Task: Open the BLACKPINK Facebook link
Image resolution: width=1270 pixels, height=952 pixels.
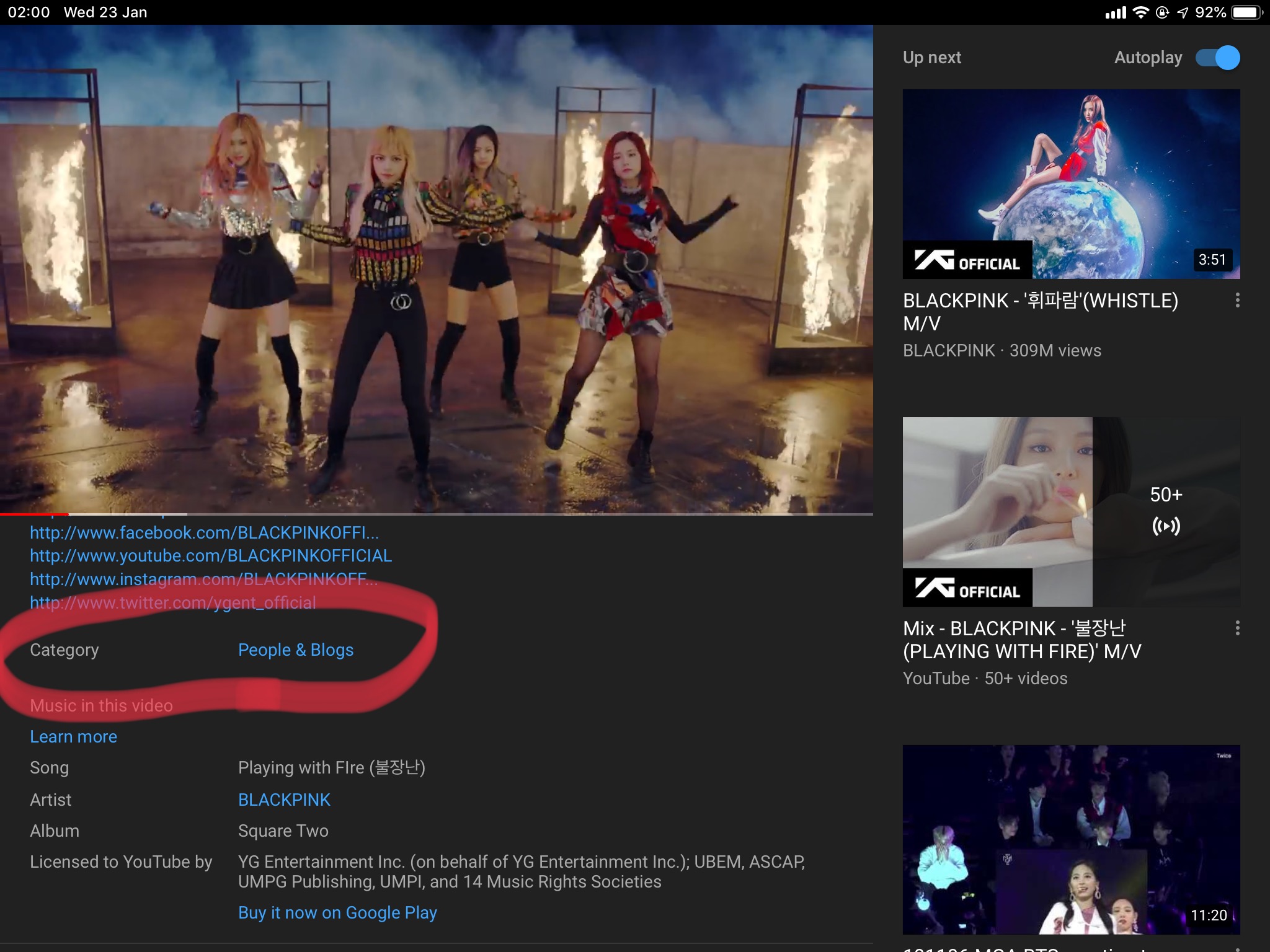Action: [204, 533]
